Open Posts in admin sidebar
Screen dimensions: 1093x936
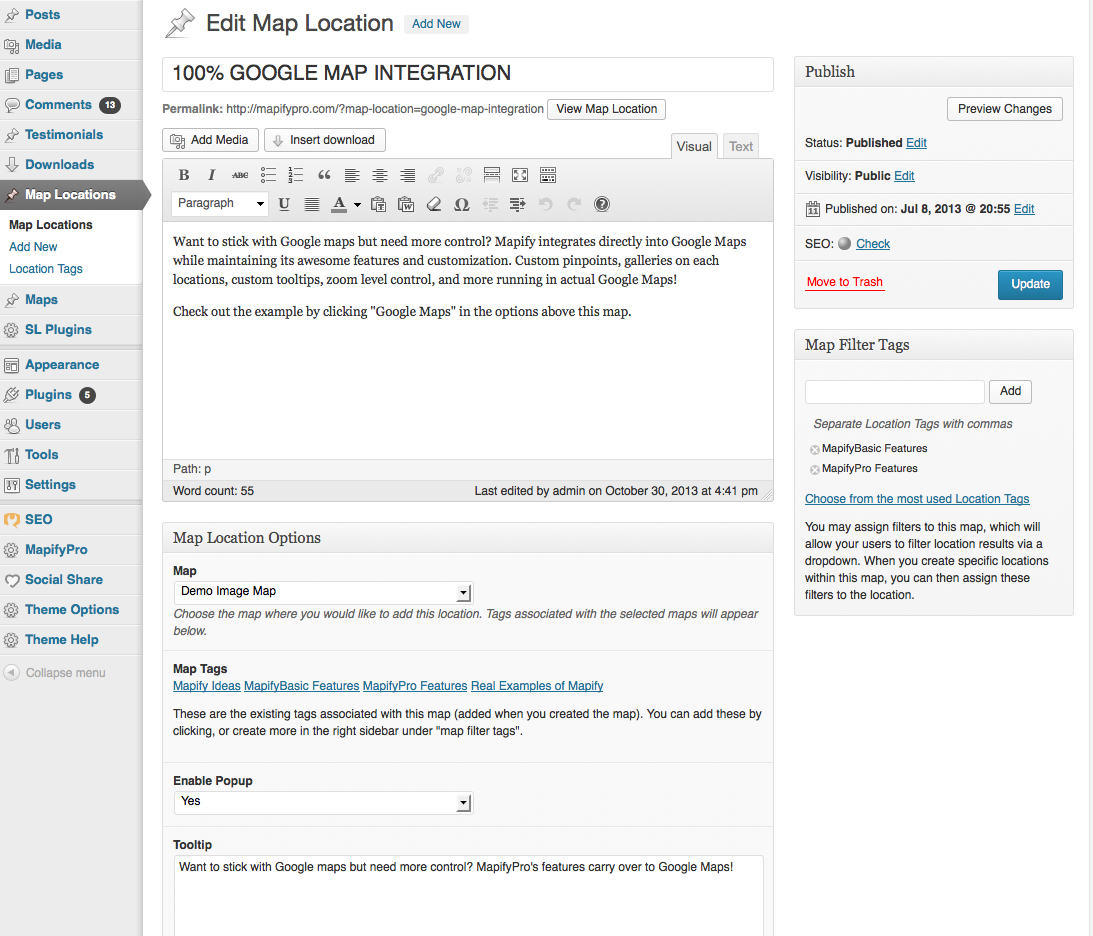point(43,15)
